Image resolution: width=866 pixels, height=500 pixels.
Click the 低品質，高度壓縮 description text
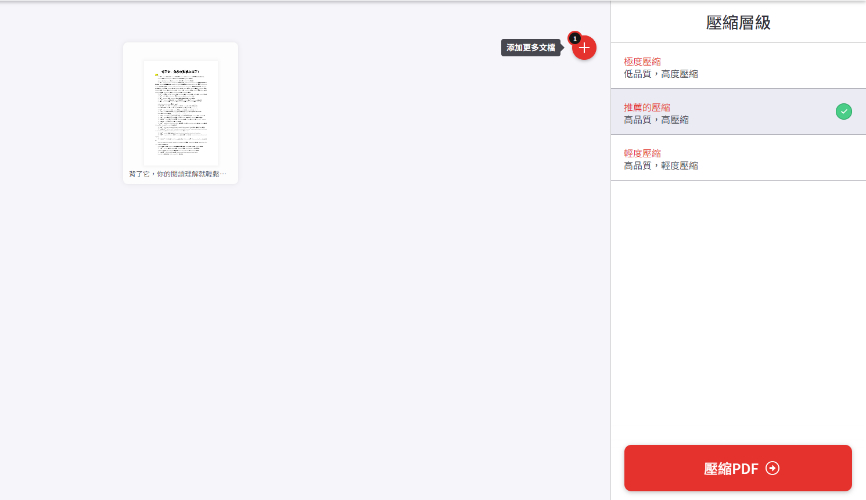point(660,74)
